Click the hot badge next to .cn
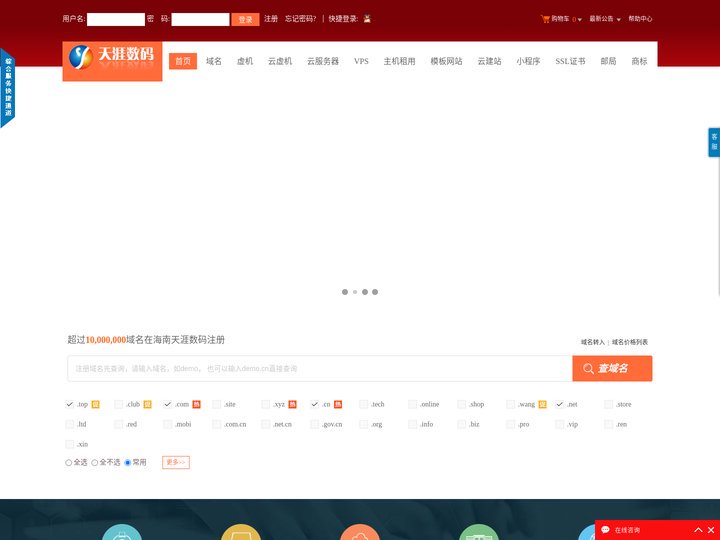The height and width of the screenshot is (540, 720). (x=338, y=404)
